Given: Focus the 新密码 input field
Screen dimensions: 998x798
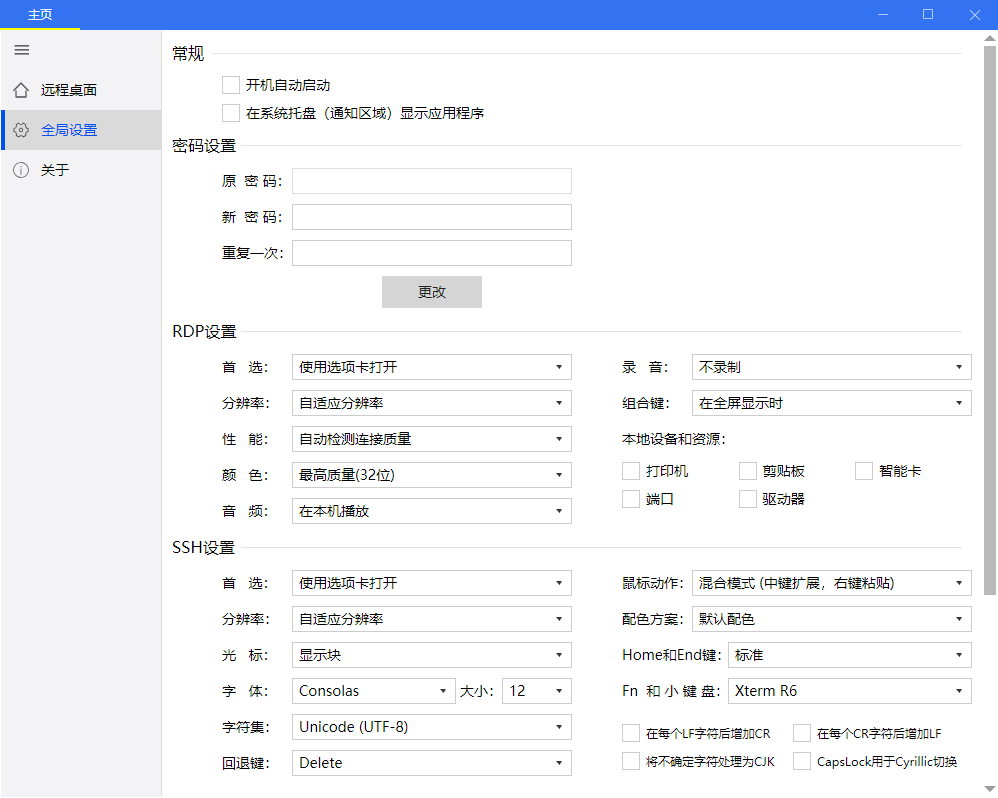Looking at the screenshot, I should pos(432,217).
